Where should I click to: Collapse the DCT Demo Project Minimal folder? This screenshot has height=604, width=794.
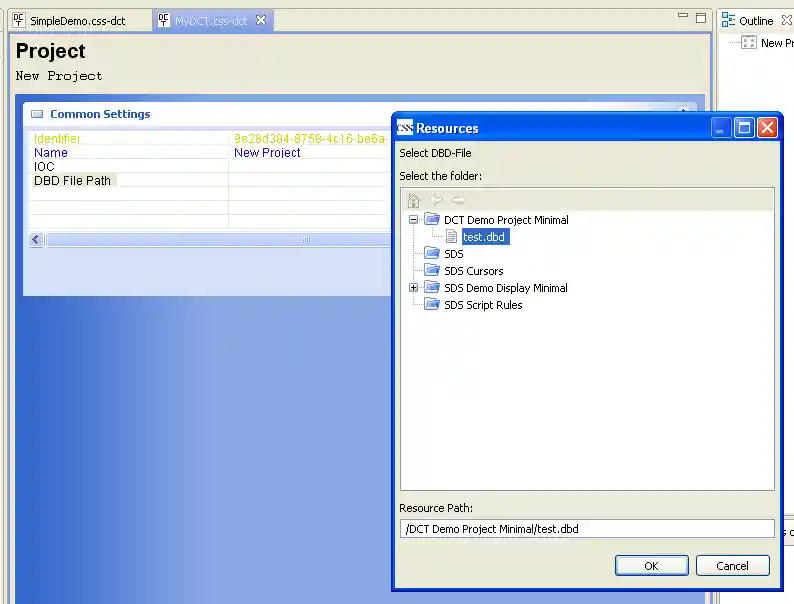[414, 220]
